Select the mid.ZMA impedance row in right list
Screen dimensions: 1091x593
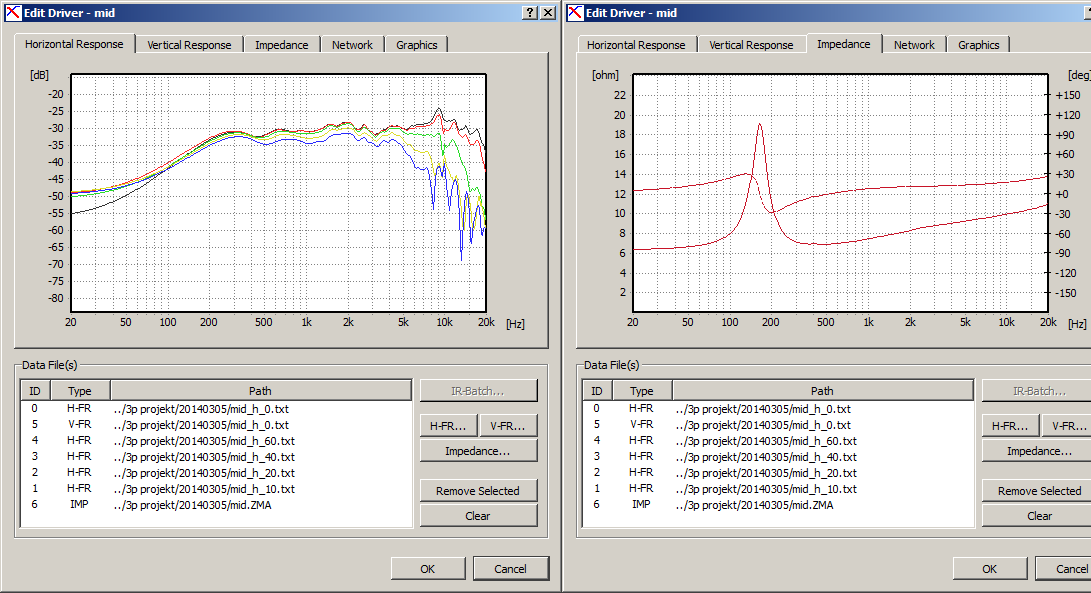[x=778, y=505]
